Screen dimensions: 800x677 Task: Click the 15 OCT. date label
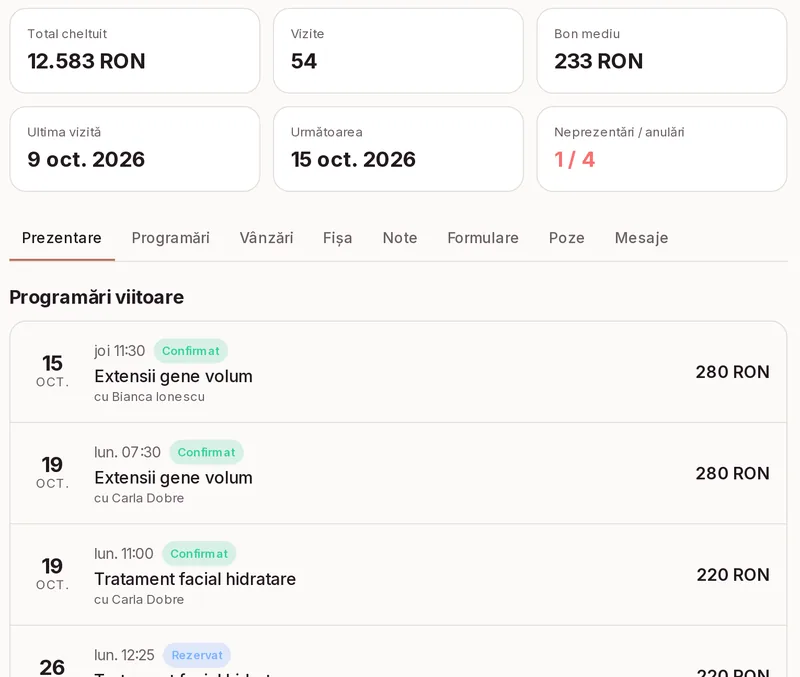[x=52, y=371]
